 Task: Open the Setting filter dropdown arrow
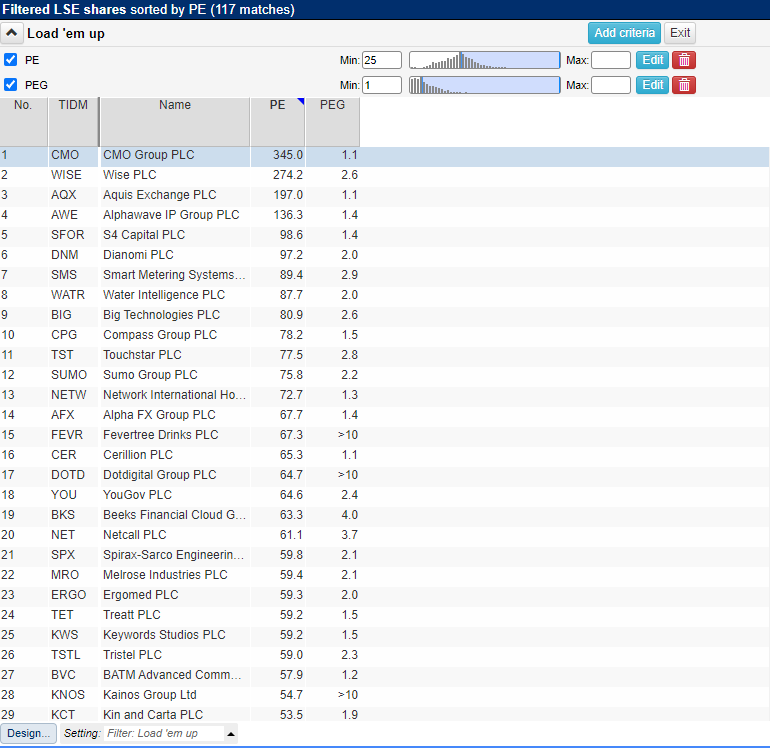pos(231,734)
